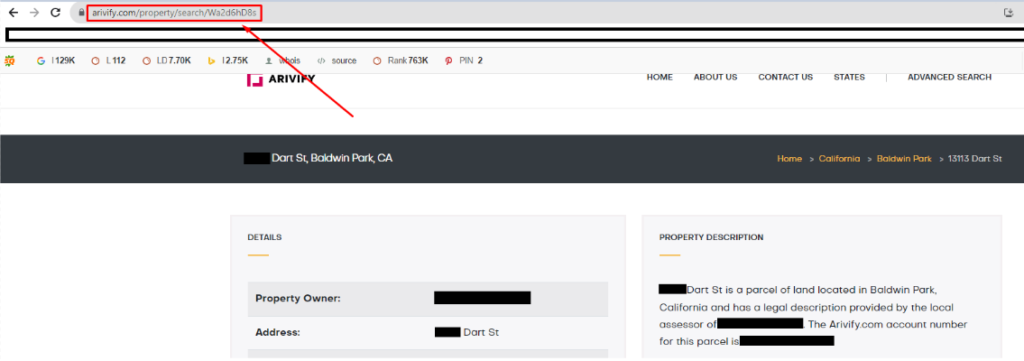The width and height of the screenshot is (1024, 361).
Task: Click the arivify.com URL in address bar
Action: [x=174, y=12]
